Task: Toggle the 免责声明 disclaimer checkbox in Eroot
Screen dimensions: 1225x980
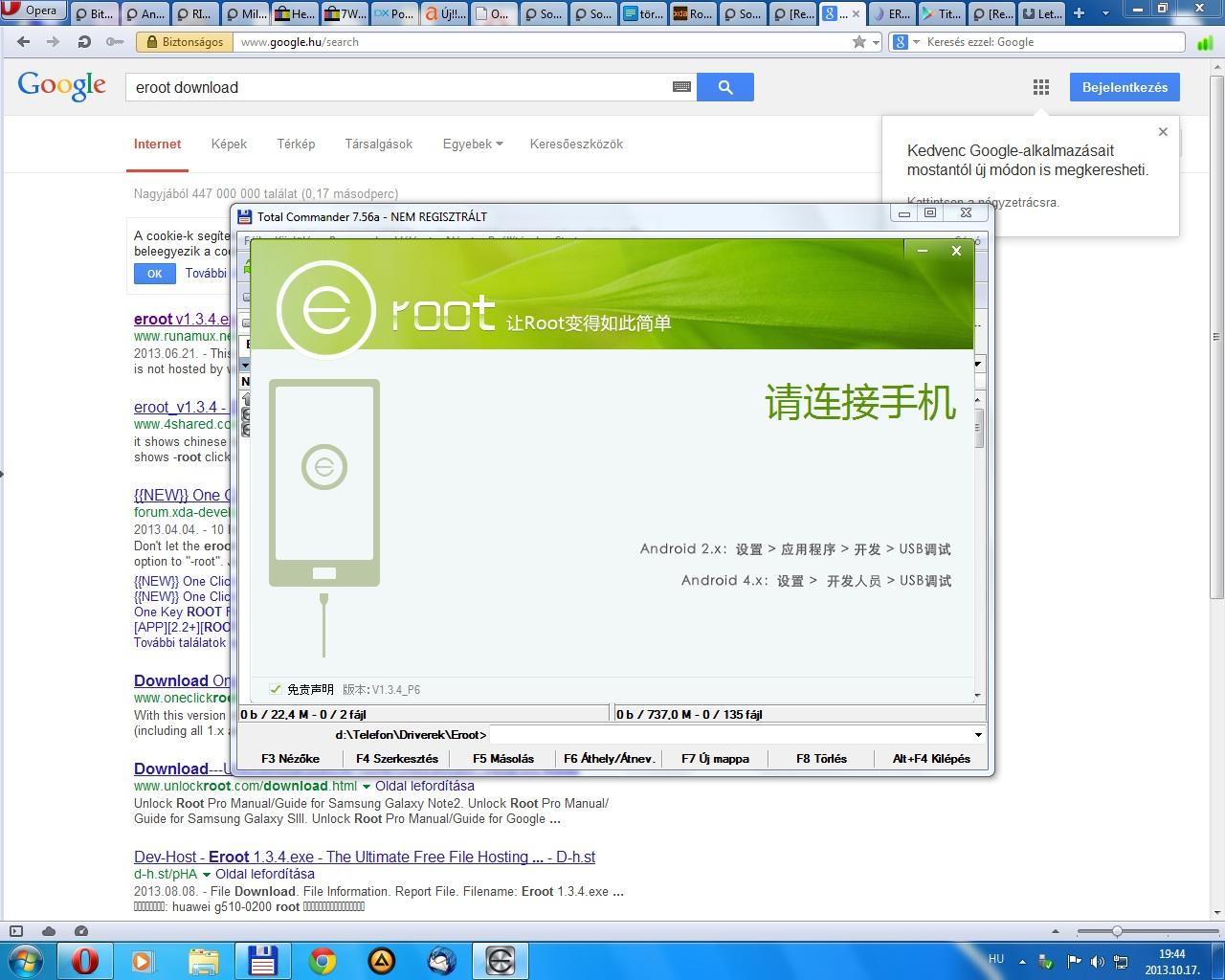Action: coord(276,689)
